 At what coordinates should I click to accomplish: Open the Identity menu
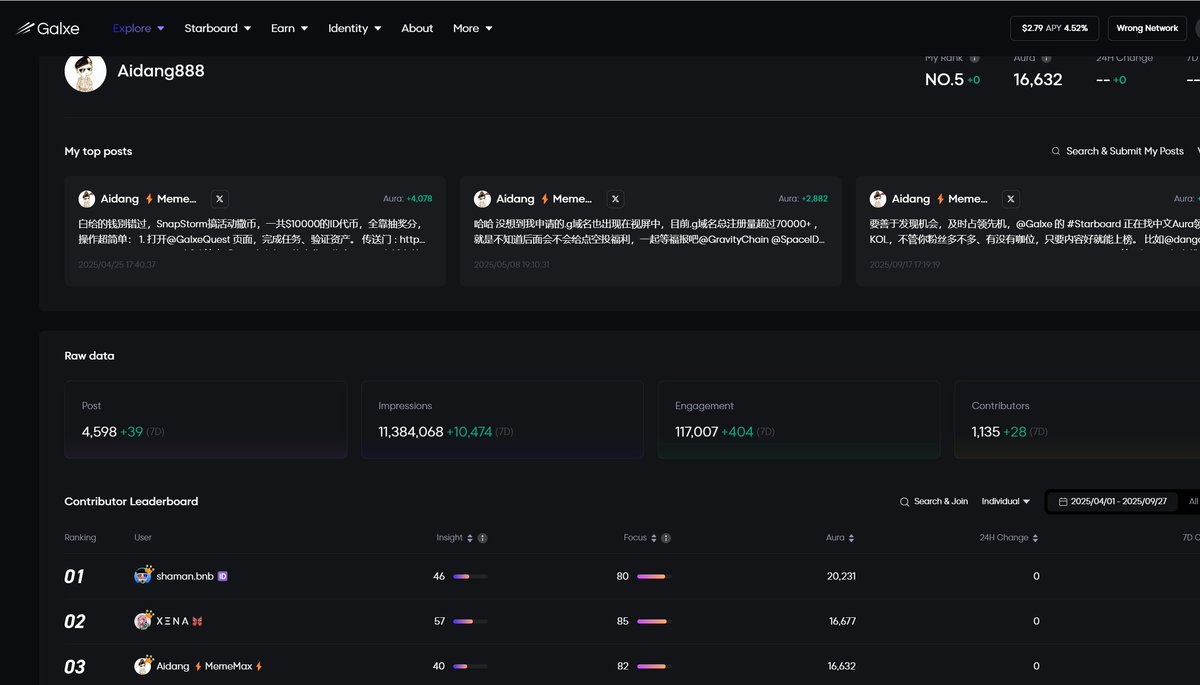click(x=354, y=28)
